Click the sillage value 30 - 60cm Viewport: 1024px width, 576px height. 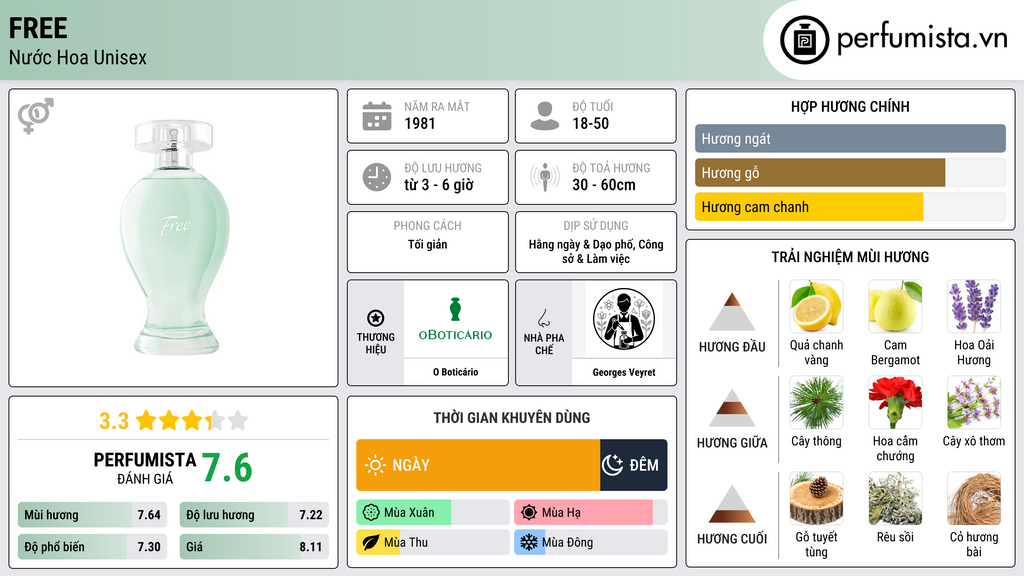[603, 185]
